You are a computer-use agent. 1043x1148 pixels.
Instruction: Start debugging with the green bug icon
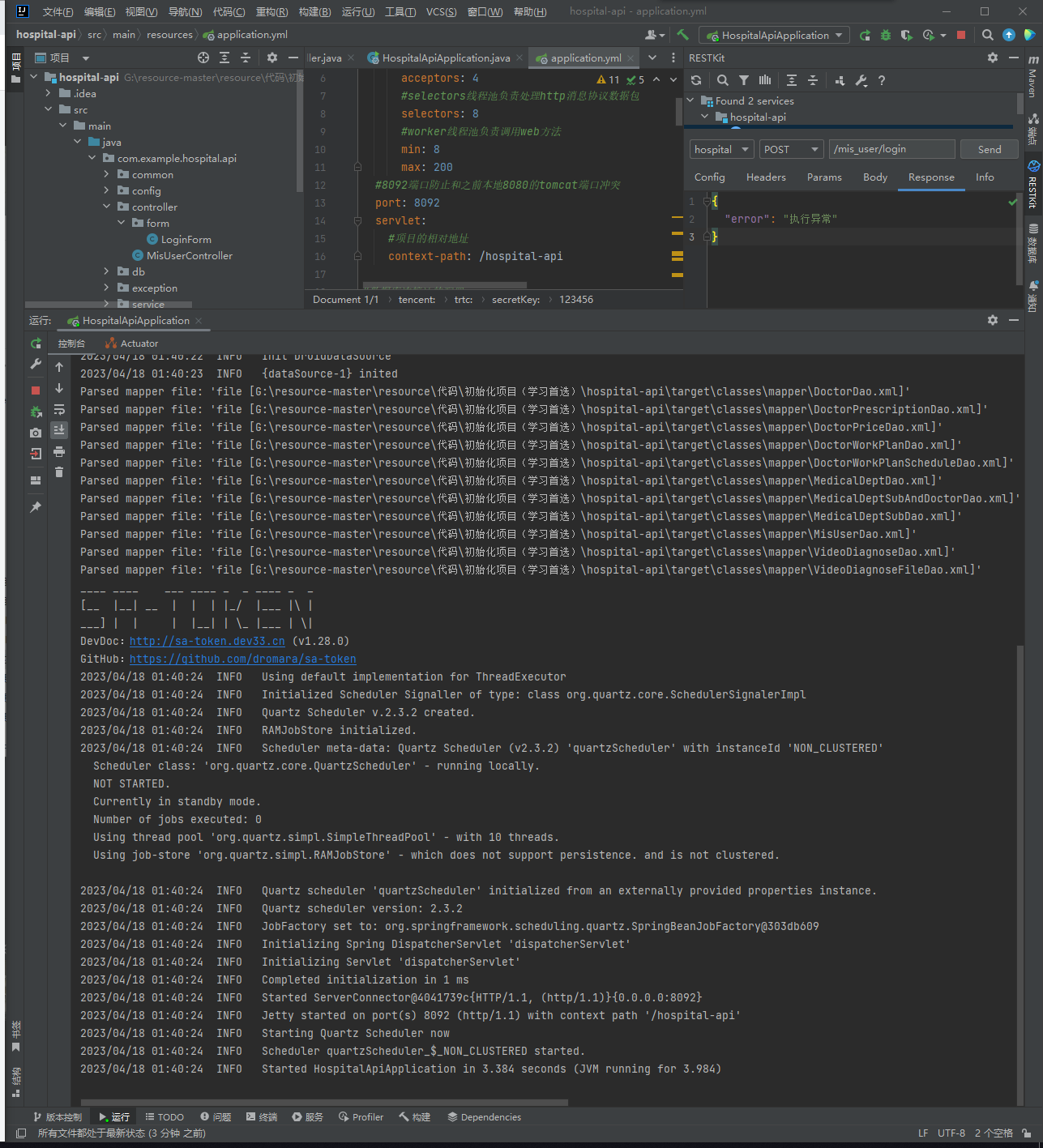coord(886,35)
